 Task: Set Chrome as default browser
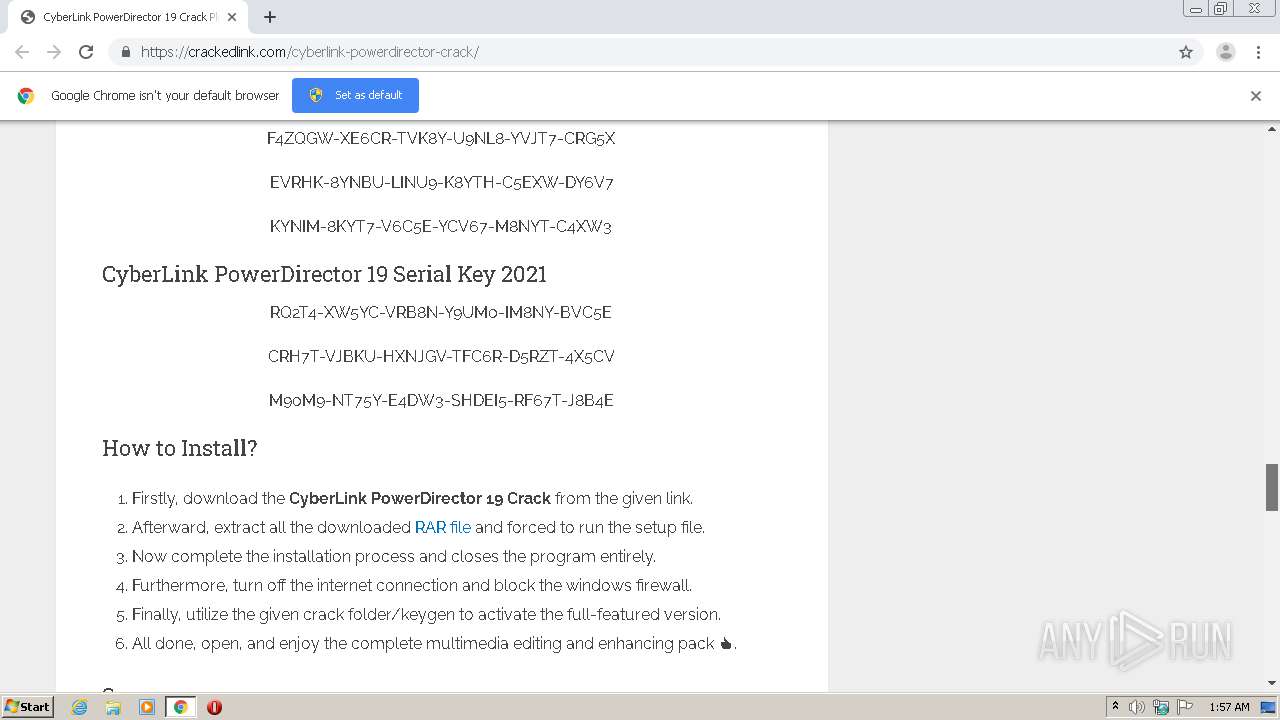pos(355,95)
